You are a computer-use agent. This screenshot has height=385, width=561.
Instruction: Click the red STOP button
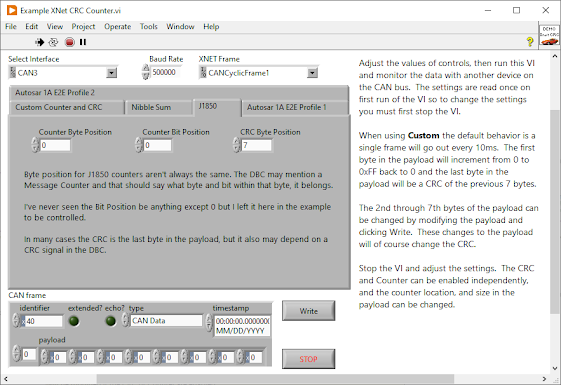click(x=308, y=359)
